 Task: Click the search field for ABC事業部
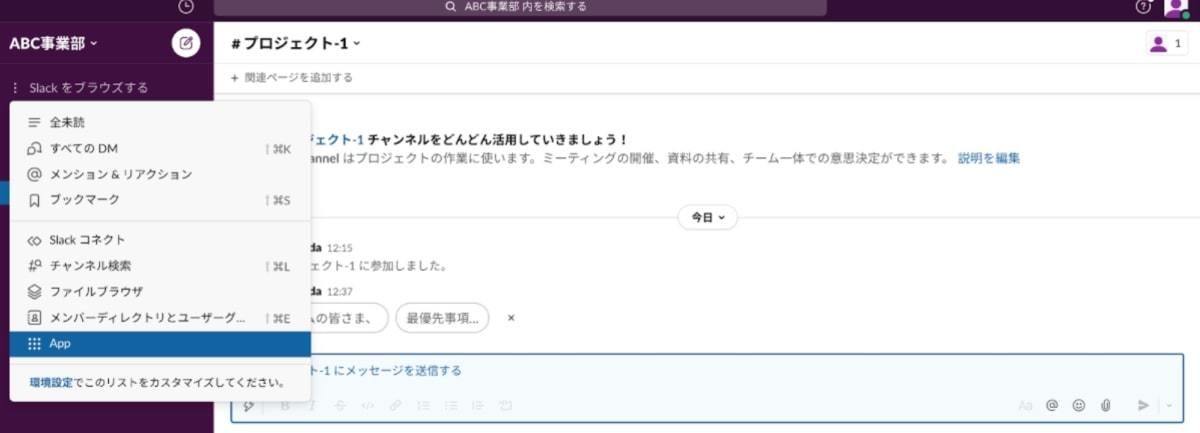pyautogui.click(x=520, y=7)
